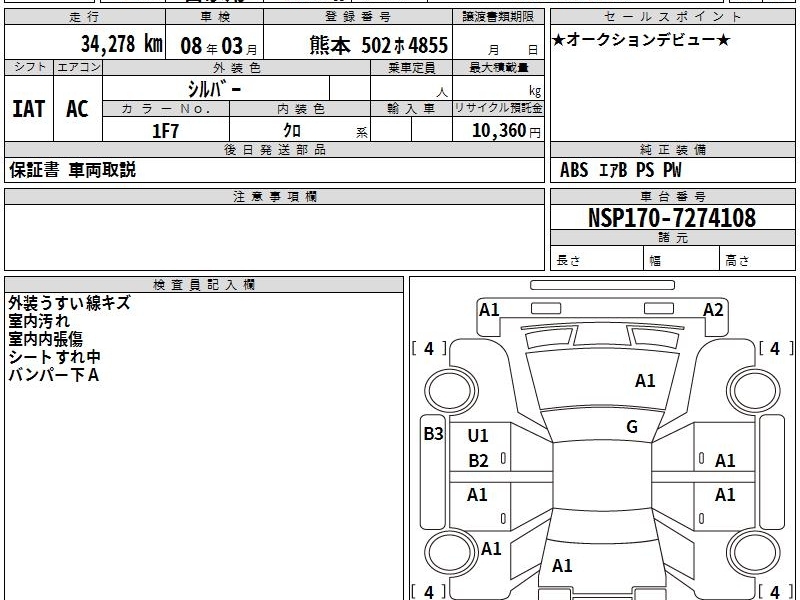800x600 pixels.
Task: Select the interior color クロ
Action: [292, 130]
